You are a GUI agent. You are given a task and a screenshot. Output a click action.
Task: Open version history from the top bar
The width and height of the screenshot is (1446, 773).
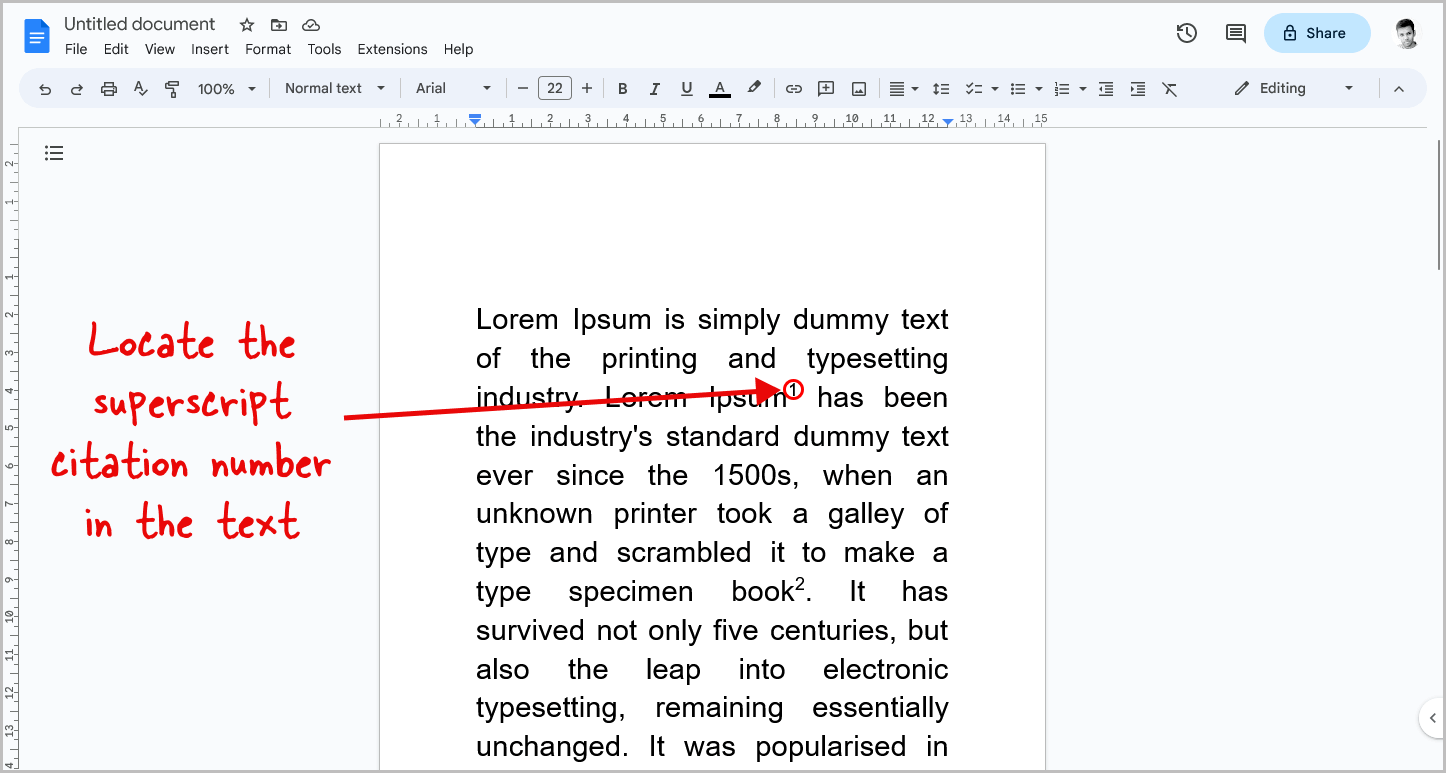1186,33
